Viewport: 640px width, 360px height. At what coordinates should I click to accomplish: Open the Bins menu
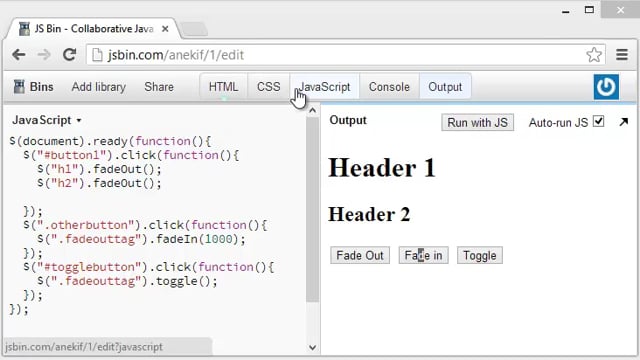[33, 87]
